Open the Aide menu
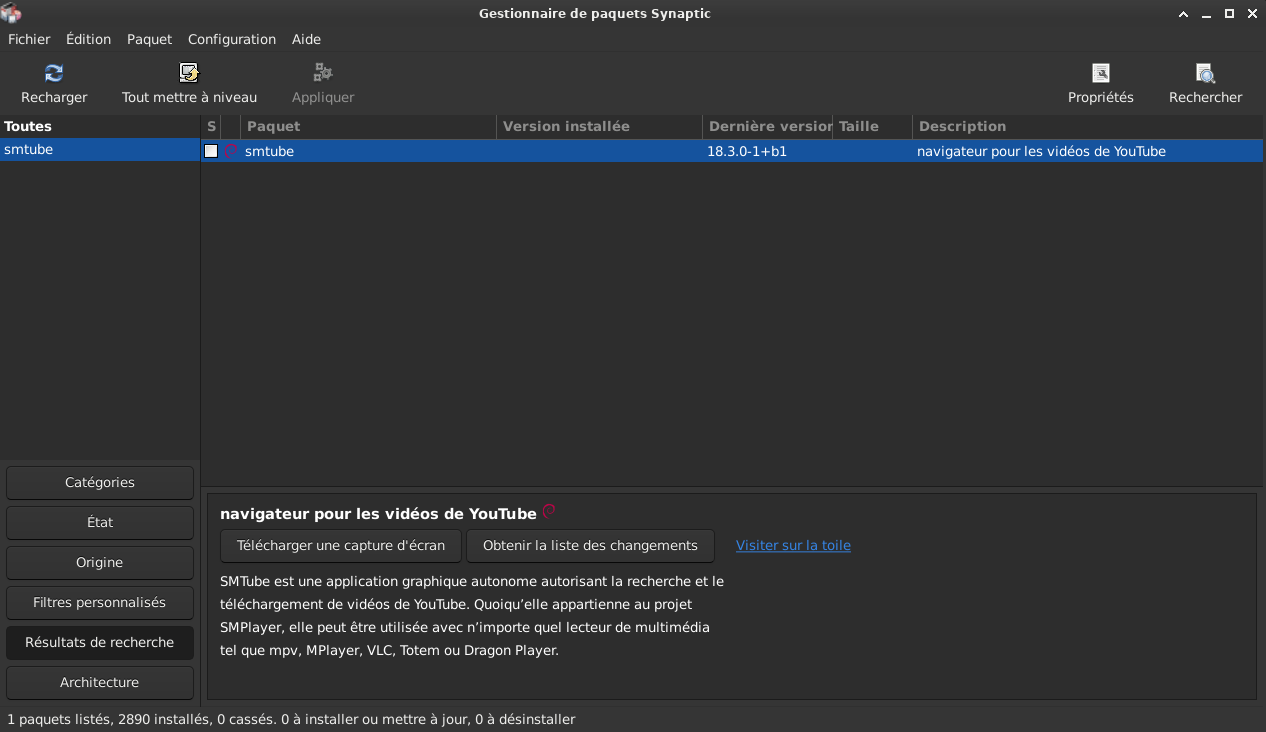Viewport: 1266px width, 732px height. pyautogui.click(x=306, y=39)
